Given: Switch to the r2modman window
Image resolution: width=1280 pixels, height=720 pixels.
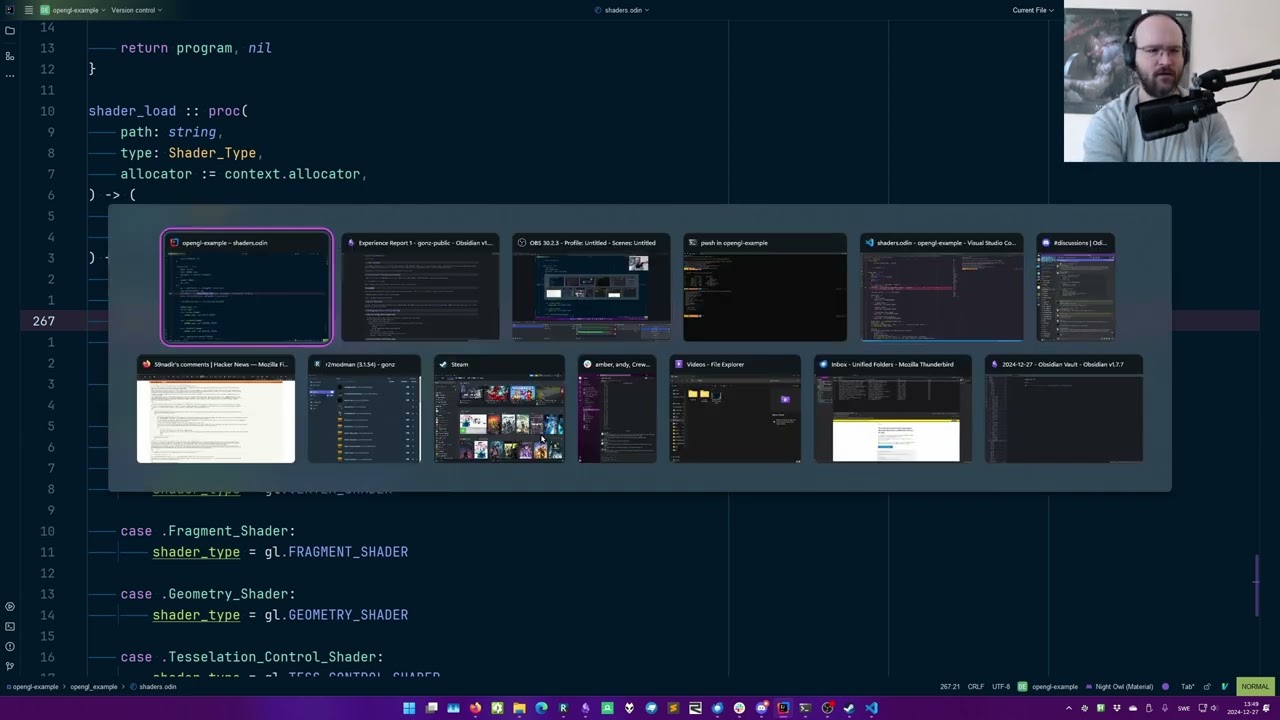Looking at the screenshot, I should tap(364, 410).
